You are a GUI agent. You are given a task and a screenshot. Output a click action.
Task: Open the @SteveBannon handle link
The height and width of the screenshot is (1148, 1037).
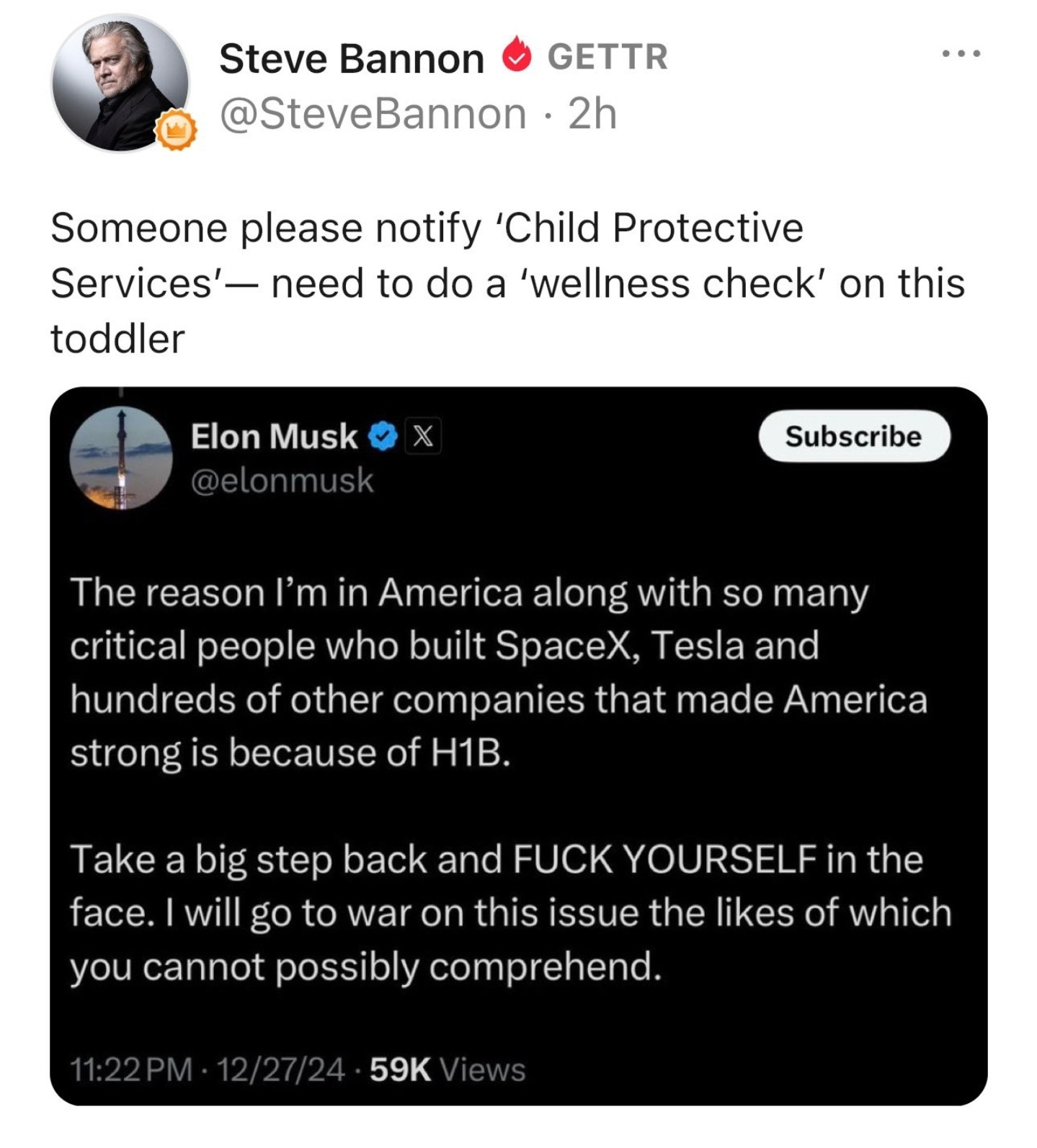(x=373, y=114)
